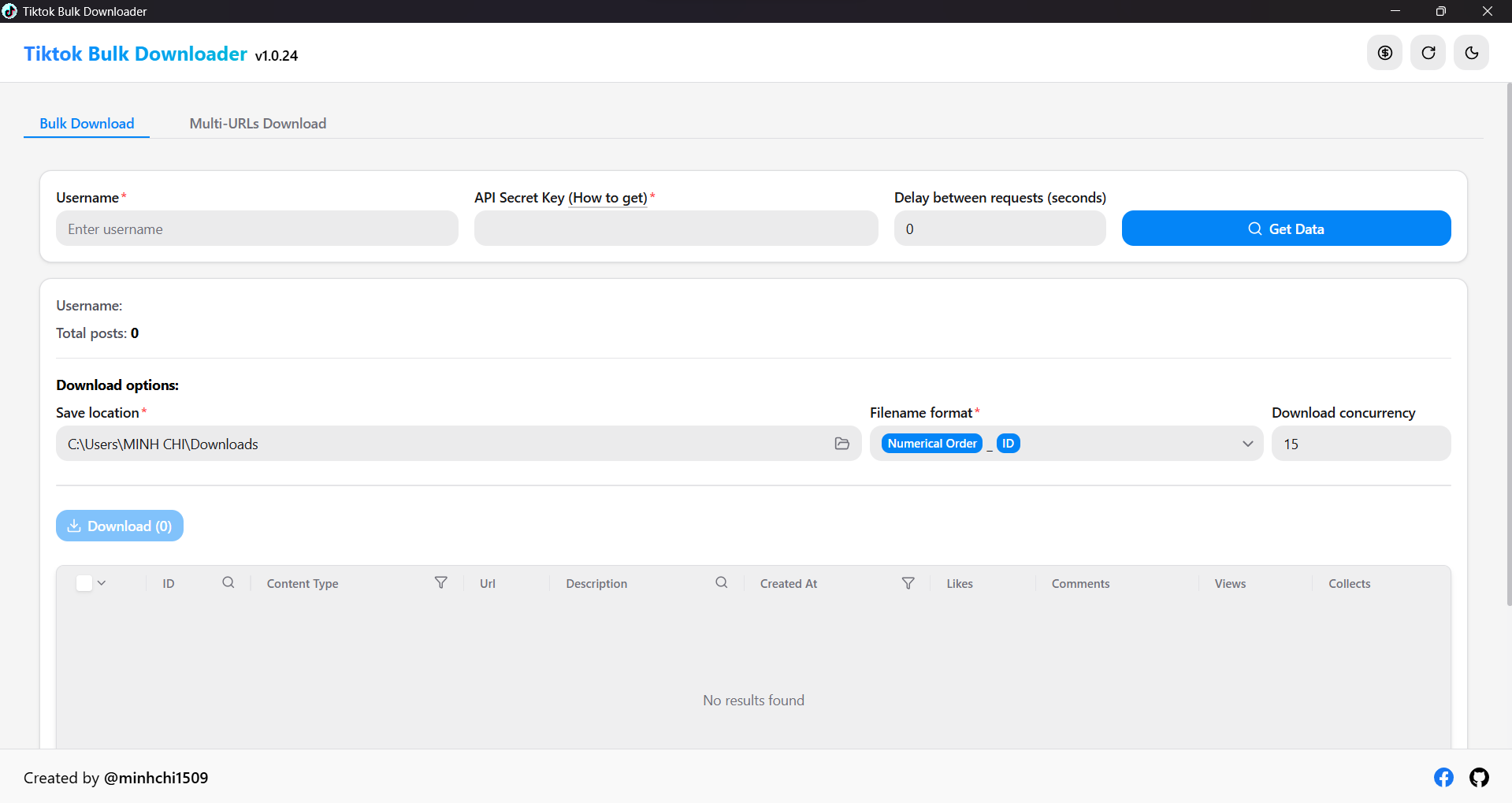
Task: Click the Created At filter icon
Action: point(908,582)
